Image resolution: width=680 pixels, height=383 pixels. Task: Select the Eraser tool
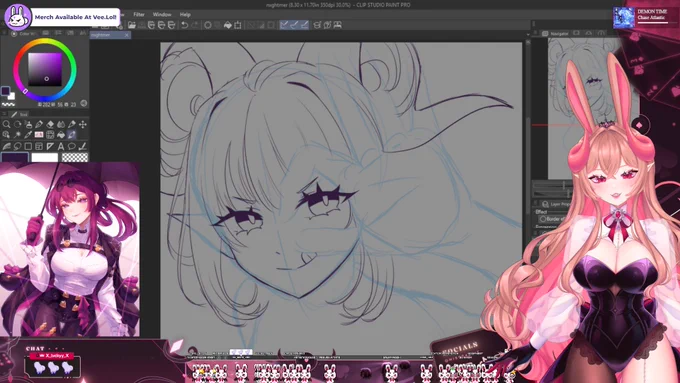point(50,124)
